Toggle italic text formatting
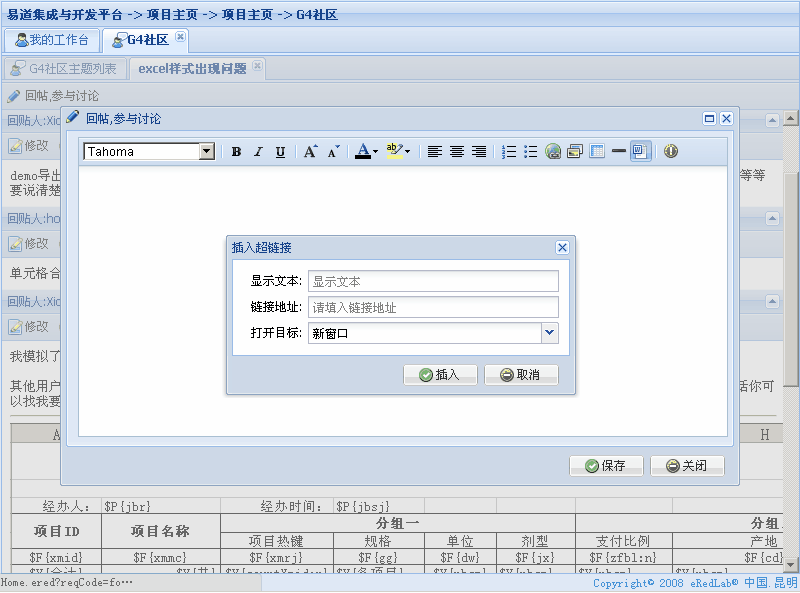800x593 pixels. coord(257,152)
